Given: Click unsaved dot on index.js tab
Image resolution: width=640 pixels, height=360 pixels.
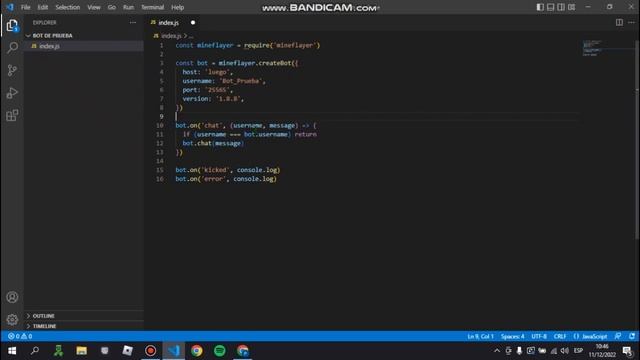Looking at the screenshot, I should [193, 23].
